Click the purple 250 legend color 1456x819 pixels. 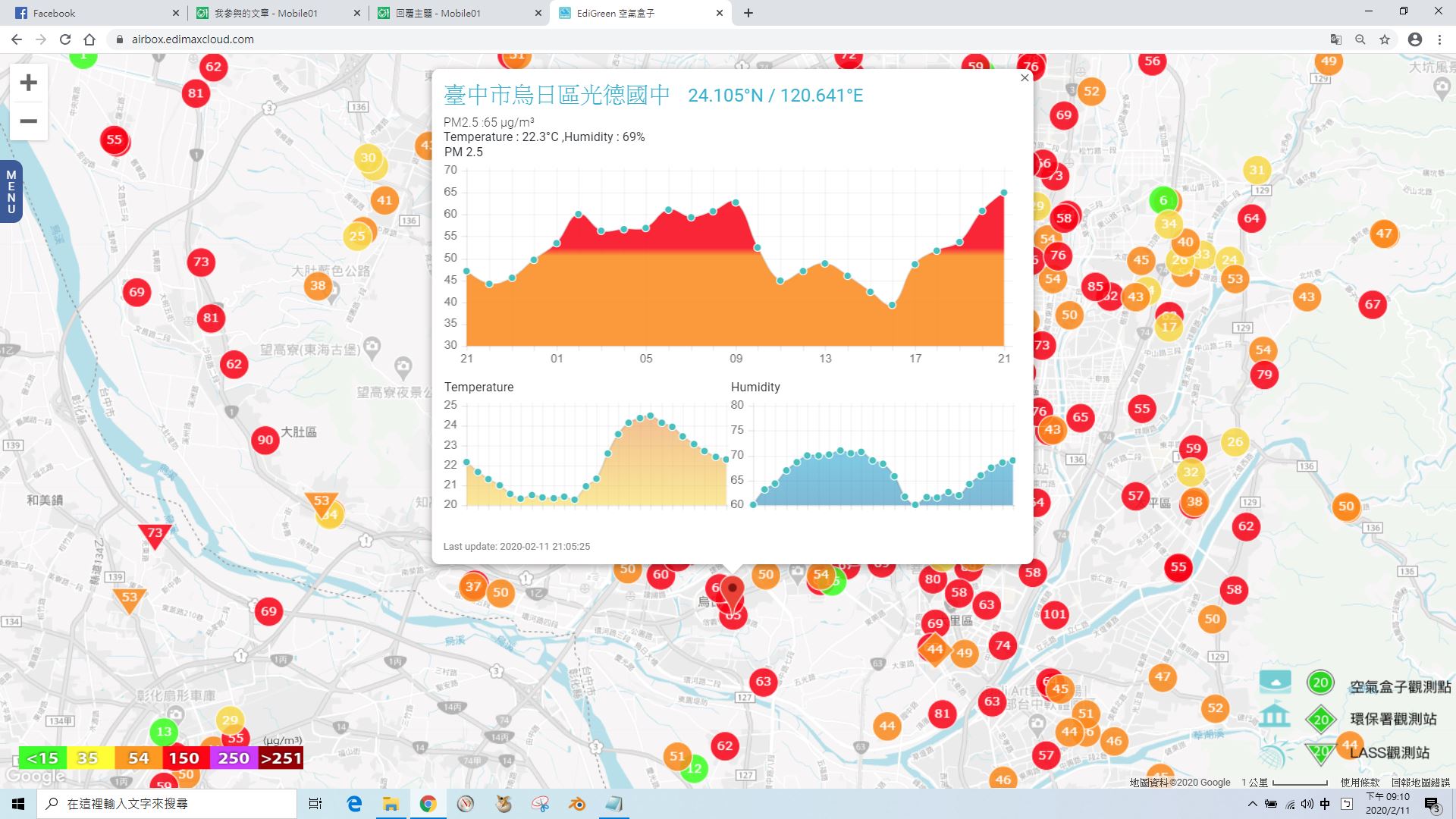coord(234,758)
